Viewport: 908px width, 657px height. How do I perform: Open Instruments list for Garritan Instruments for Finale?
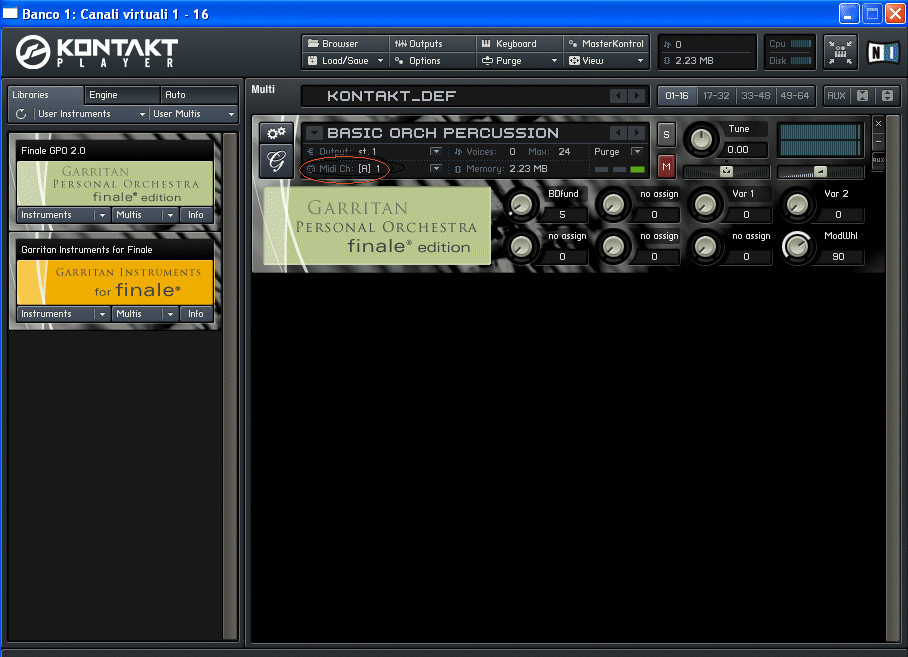click(x=63, y=314)
